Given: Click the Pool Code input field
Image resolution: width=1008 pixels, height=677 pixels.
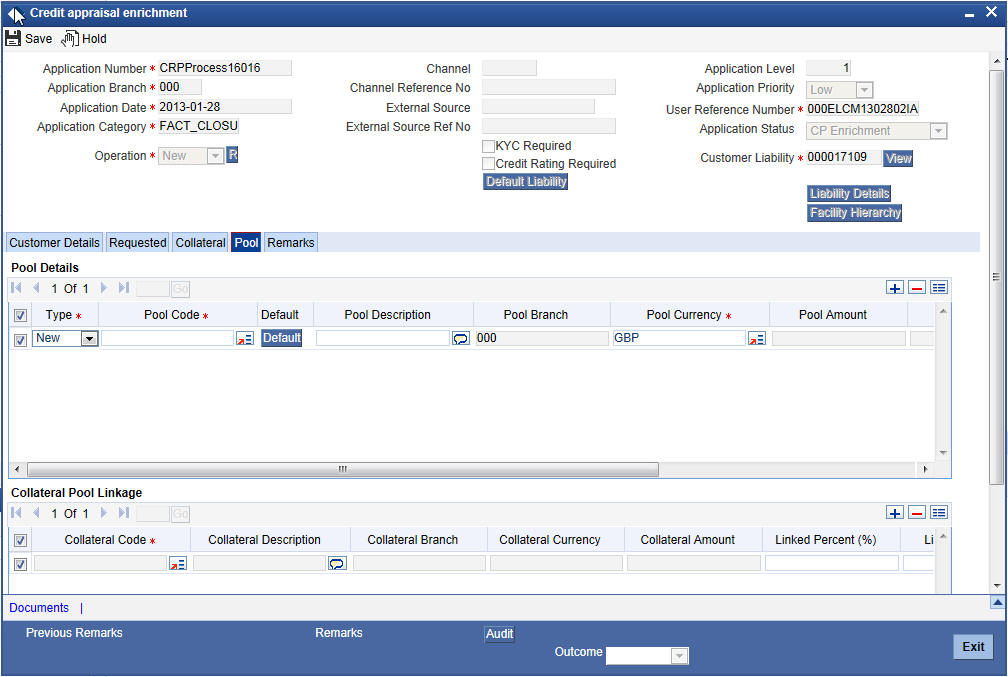Looking at the screenshot, I should (x=167, y=338).
